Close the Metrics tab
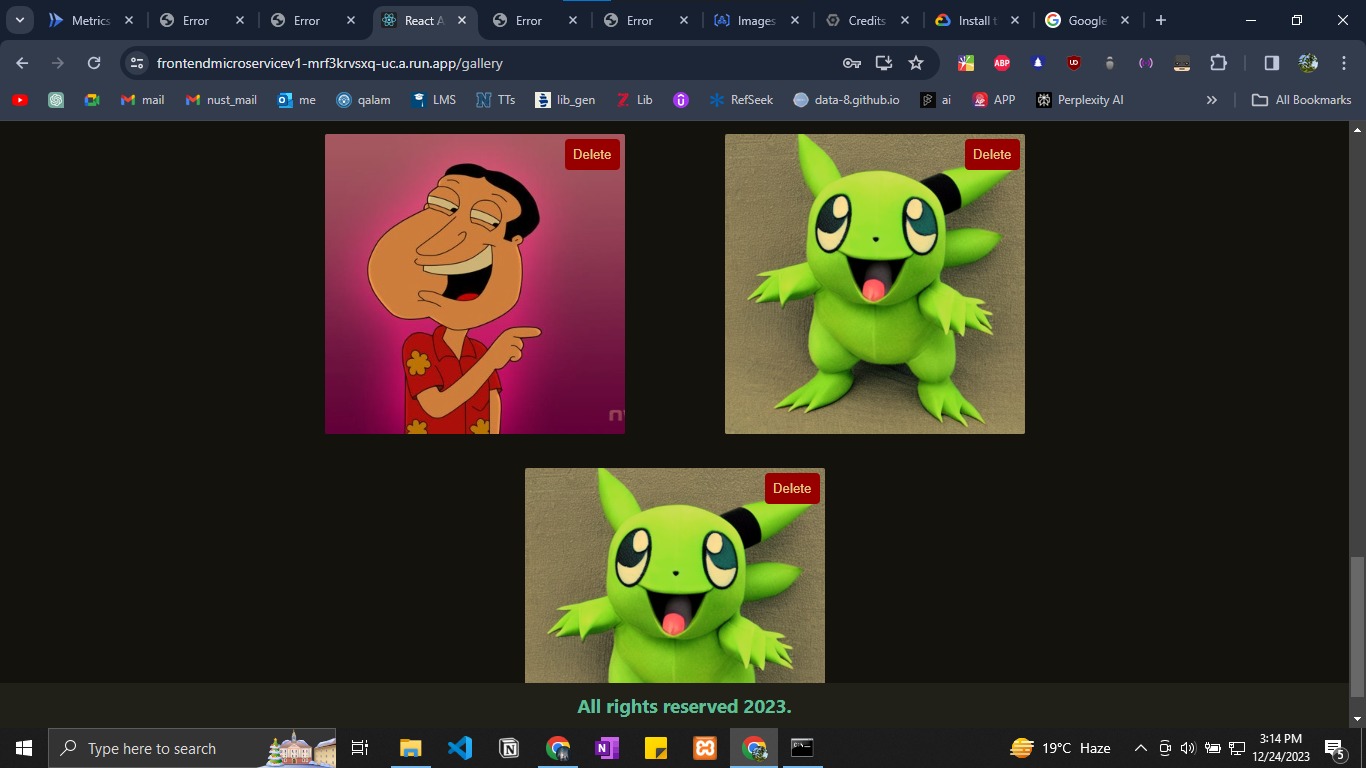Screen dimensions: 1366x768 click(129, 20)
